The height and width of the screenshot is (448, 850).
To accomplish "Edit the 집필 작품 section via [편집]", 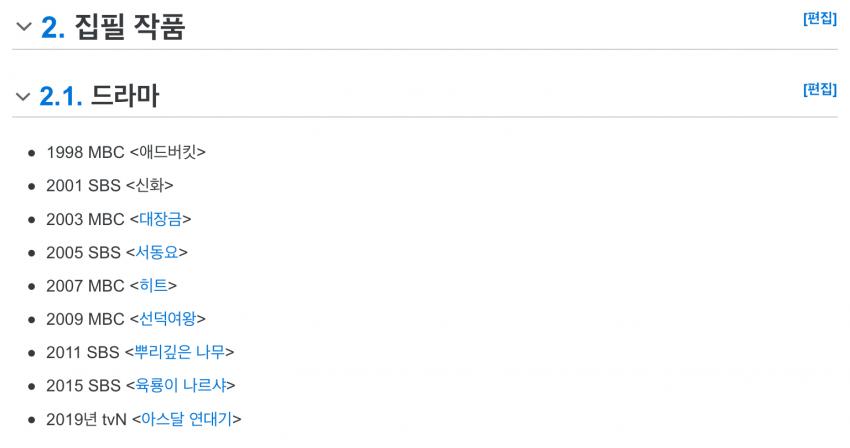I will (x=819, y=19).
